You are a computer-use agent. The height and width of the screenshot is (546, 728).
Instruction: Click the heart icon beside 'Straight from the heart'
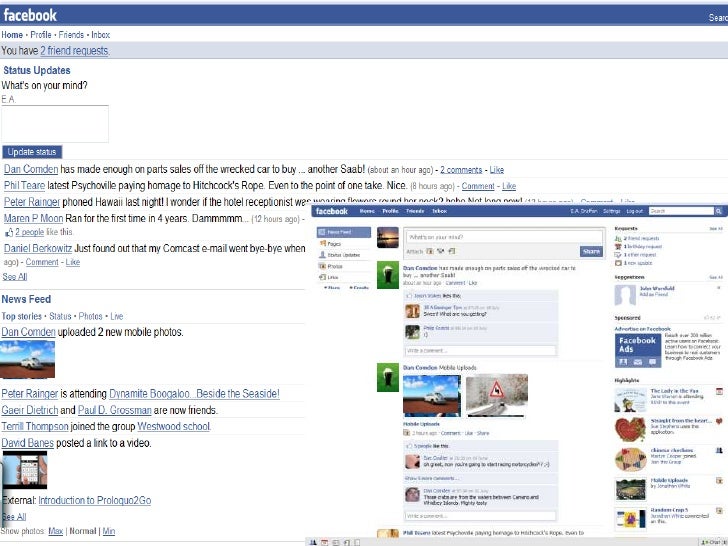coord(719,422)
